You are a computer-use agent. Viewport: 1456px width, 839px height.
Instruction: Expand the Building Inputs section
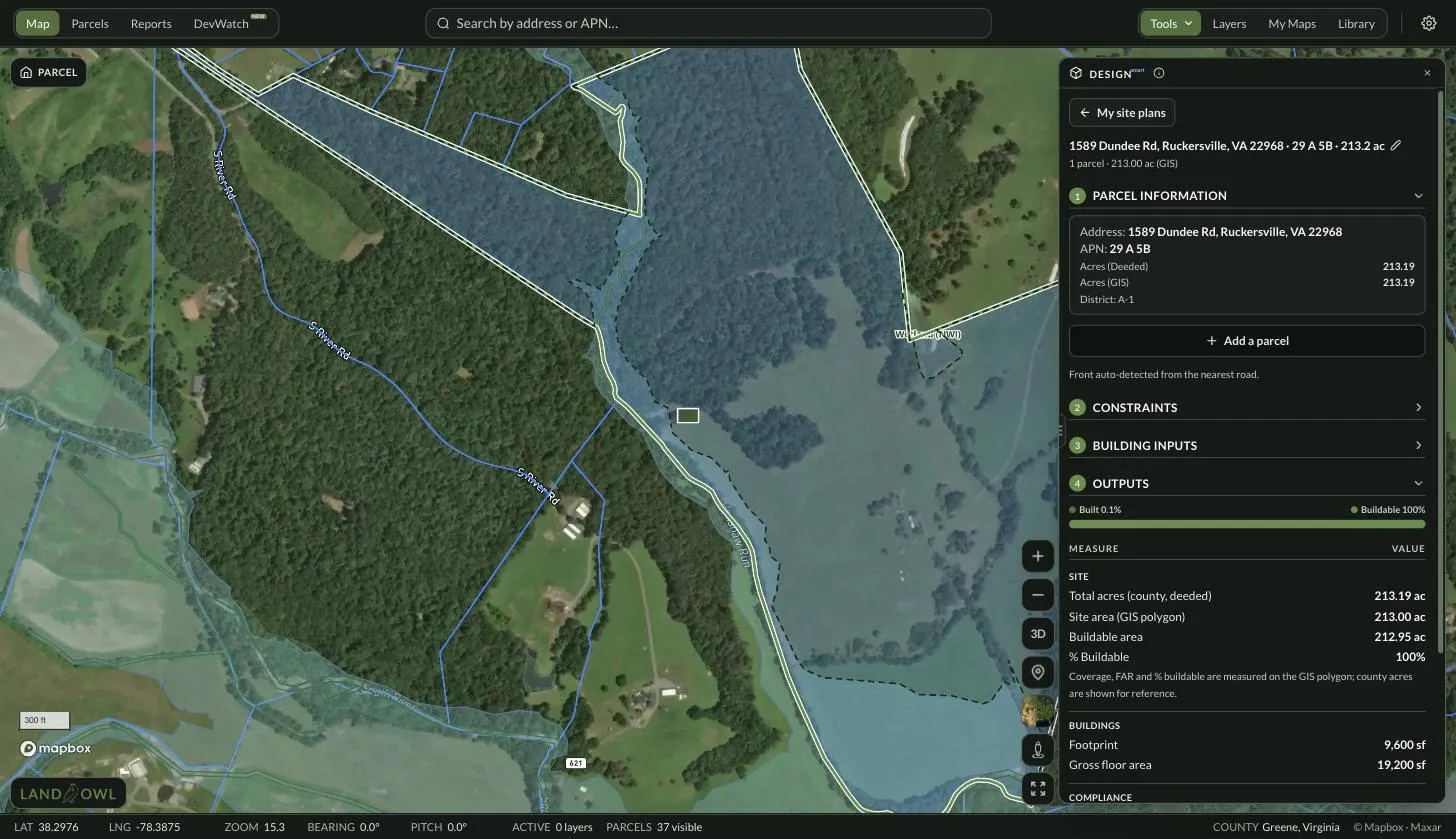[x=1246, y=445]
